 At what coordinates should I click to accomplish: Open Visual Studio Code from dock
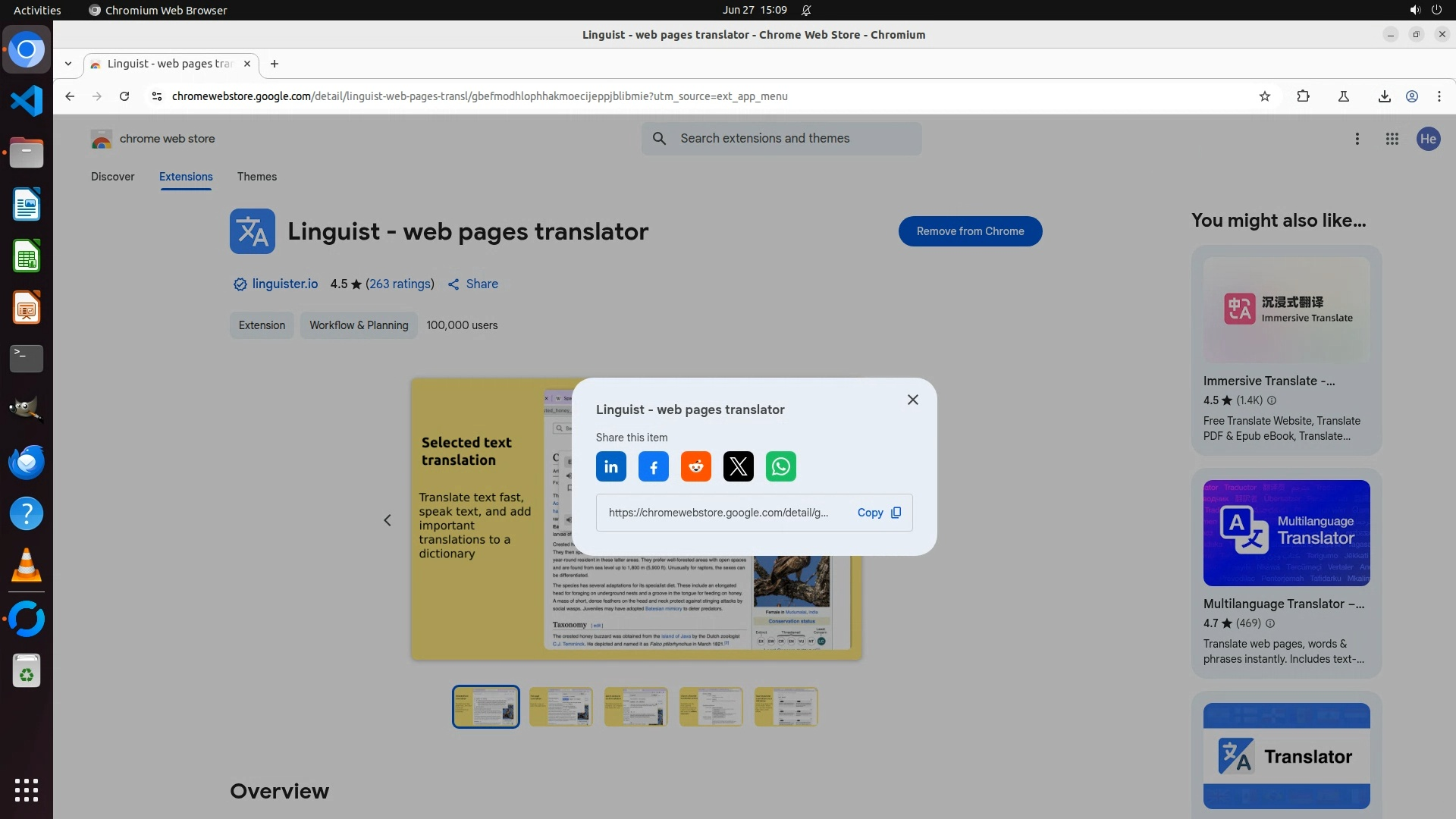tap(27, 101)
